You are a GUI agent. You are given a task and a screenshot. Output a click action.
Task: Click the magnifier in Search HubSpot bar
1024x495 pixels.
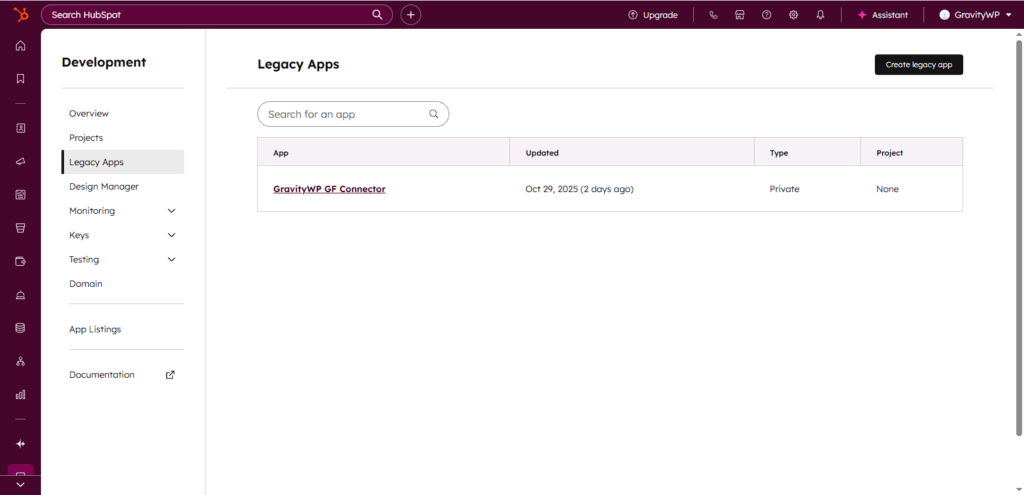click(x=377, y=14)
